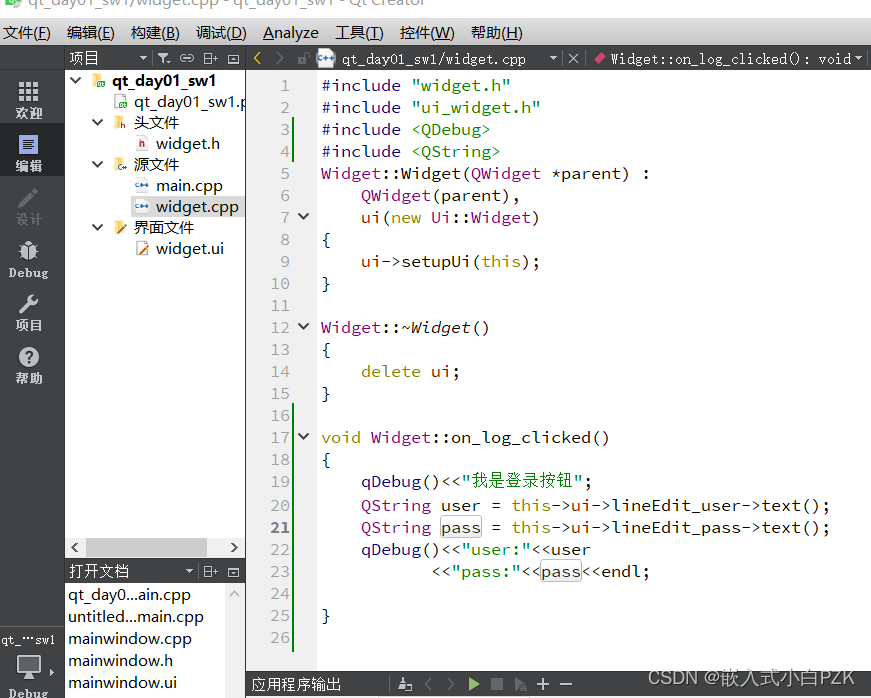Click line number 21 in gutter
This screenshot has width=871, height=698.
tap(280, 527)
